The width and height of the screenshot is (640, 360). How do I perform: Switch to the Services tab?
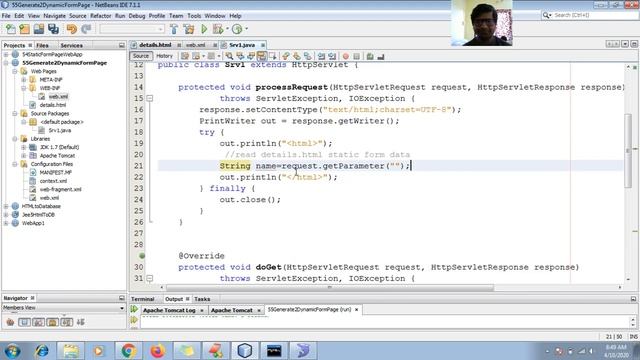point(71,45)
